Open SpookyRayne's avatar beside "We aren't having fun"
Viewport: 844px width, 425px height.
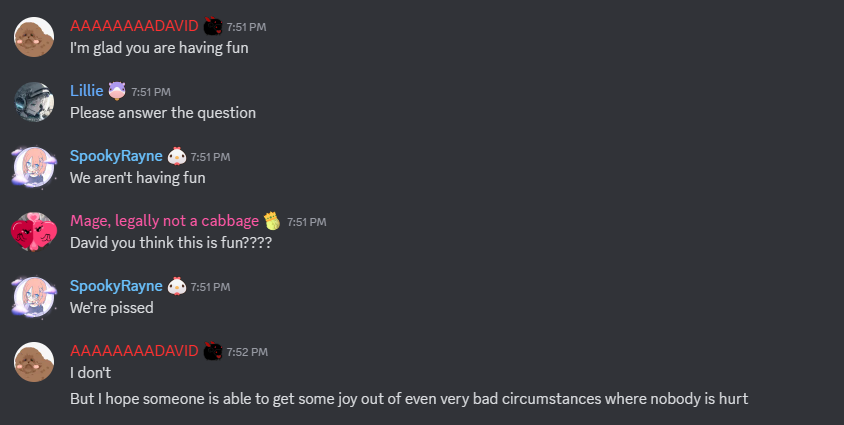[34, 167]
